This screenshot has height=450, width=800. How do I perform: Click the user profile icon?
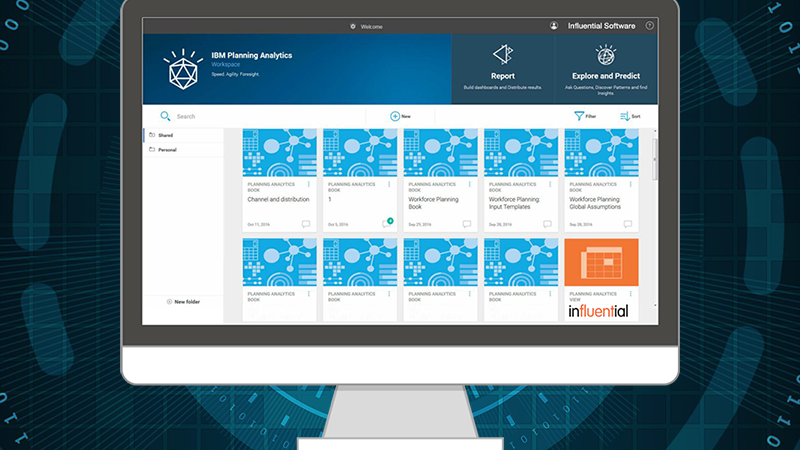click(554, 26)
